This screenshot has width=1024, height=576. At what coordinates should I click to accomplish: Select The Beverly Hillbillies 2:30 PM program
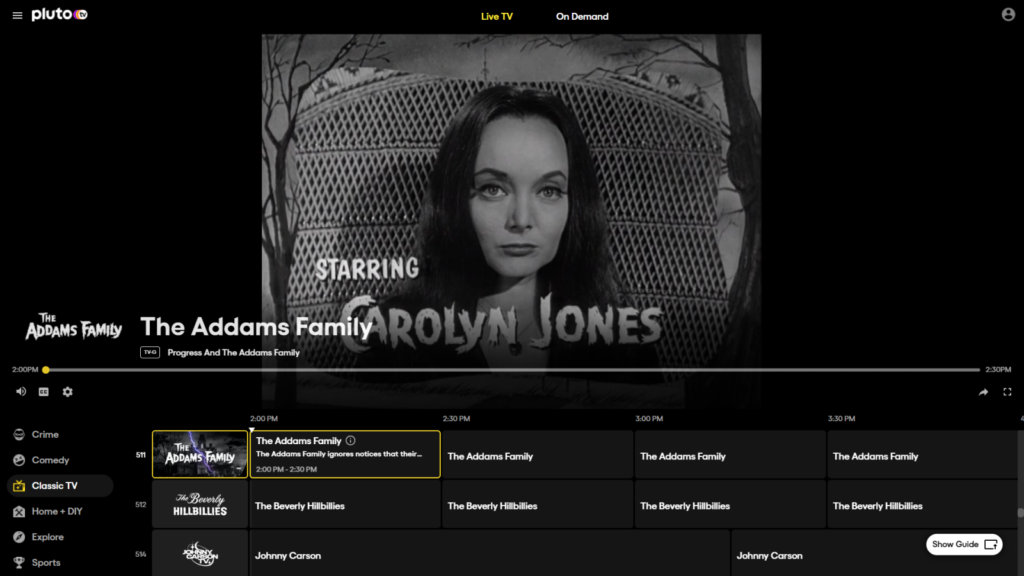tap(537, 504)
